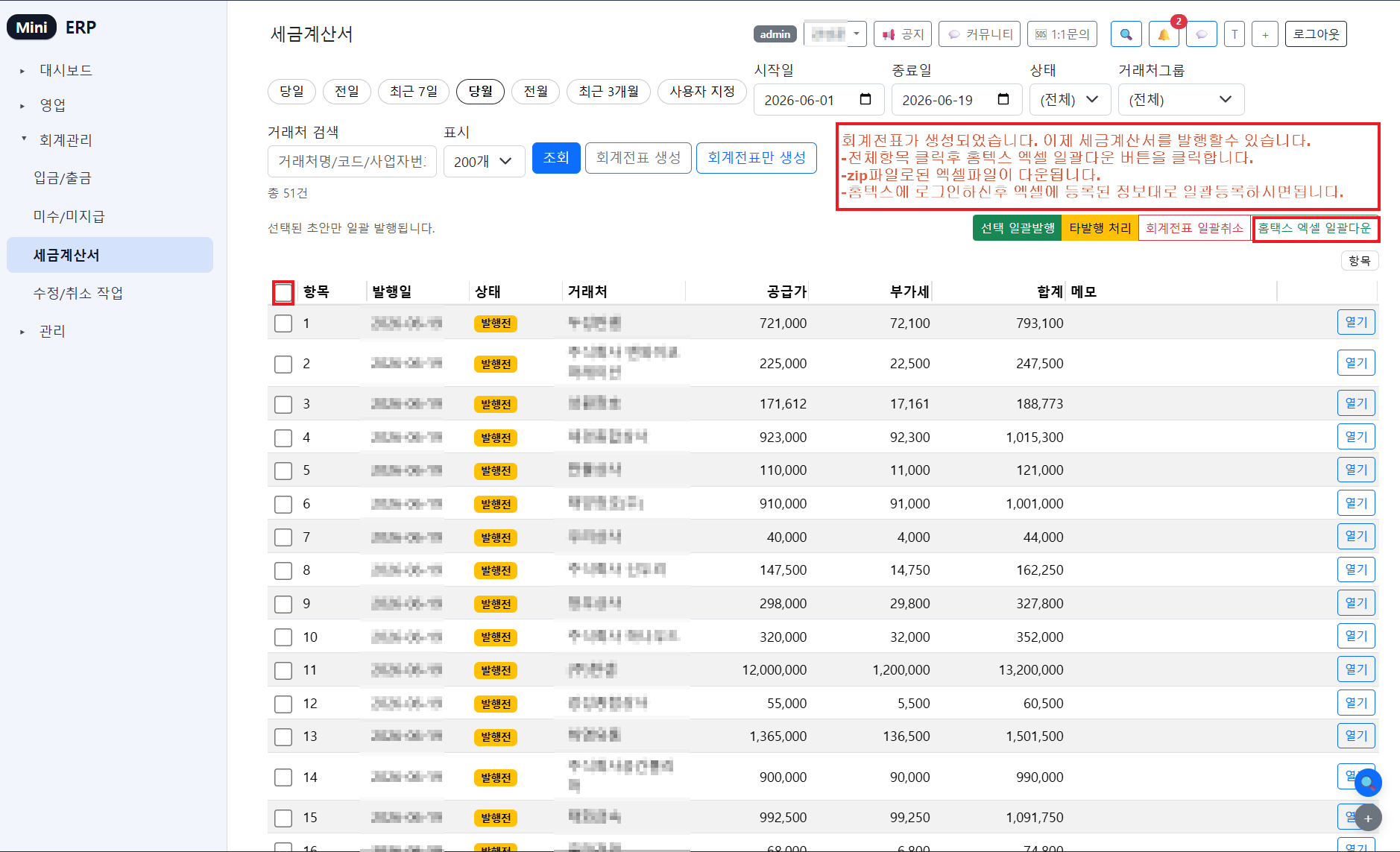Viewport: 1400px width, 852px height.
Task: Check the checkbox for row 4
Action: (283, 438)
